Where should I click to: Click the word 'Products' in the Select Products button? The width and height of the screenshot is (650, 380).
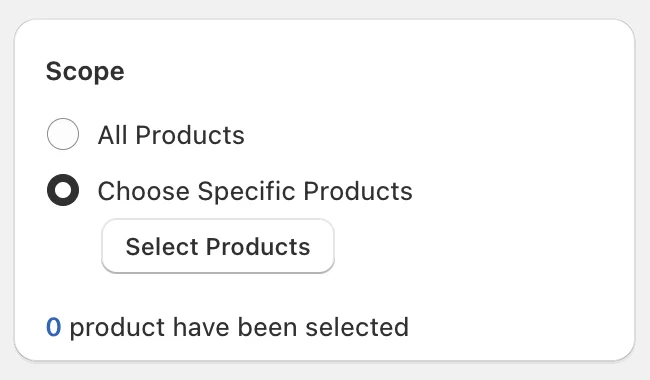tap(258, 247)
